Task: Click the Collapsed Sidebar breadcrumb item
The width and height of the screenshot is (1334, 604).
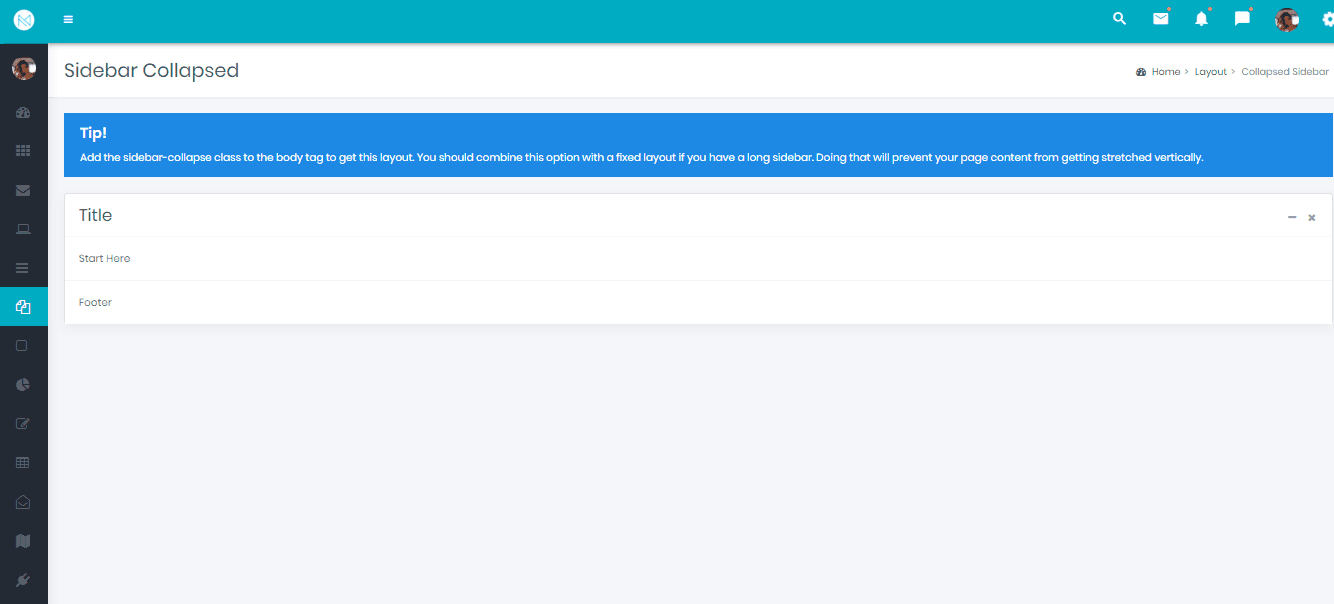Action: pyautogui.click(x=1285, y=72)
